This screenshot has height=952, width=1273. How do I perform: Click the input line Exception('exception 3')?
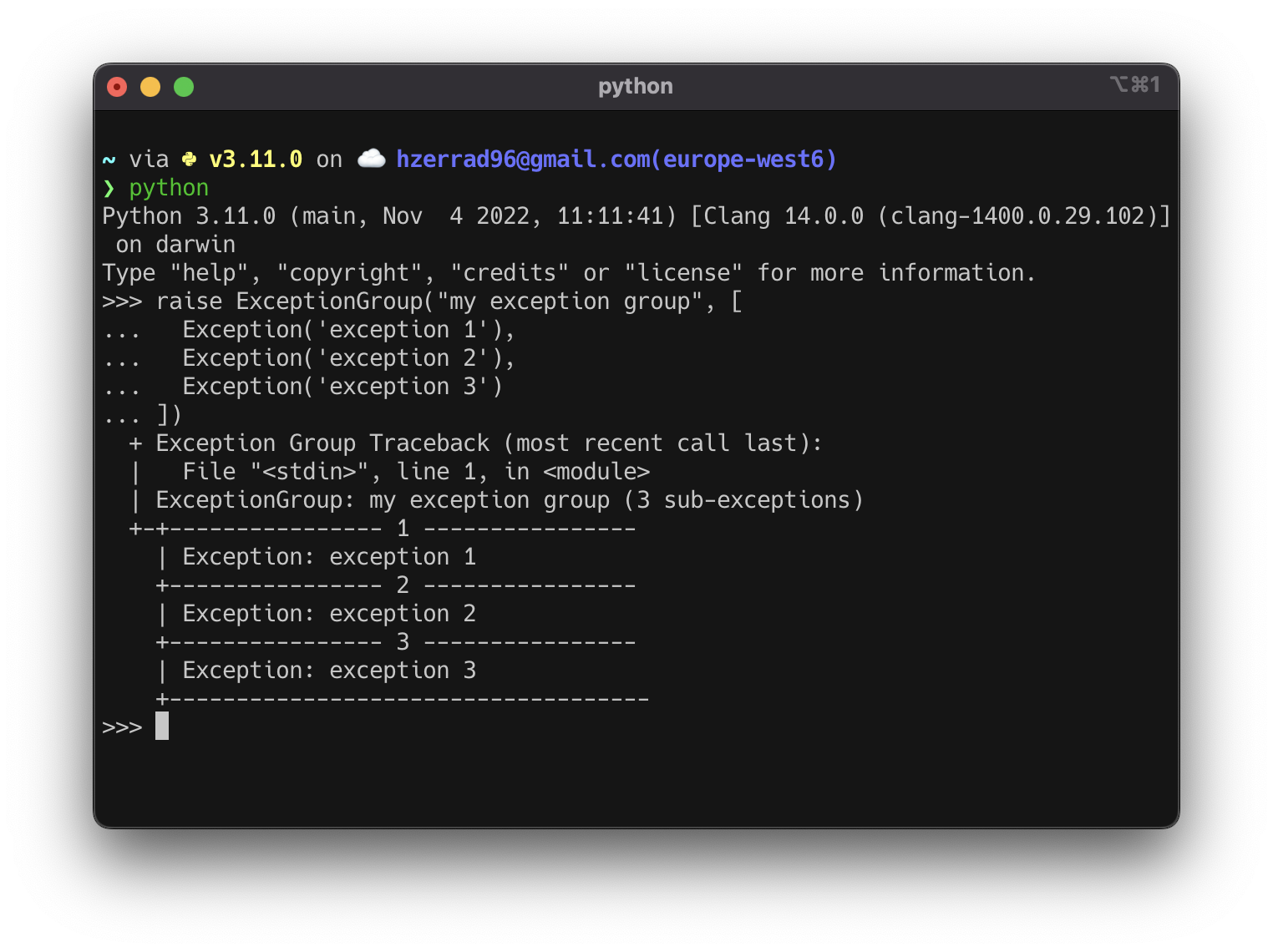[302, 387]
